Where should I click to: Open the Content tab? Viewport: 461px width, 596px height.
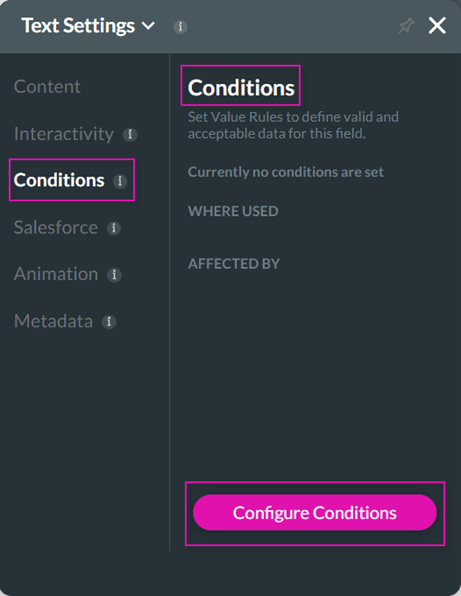tap(47, 87)
